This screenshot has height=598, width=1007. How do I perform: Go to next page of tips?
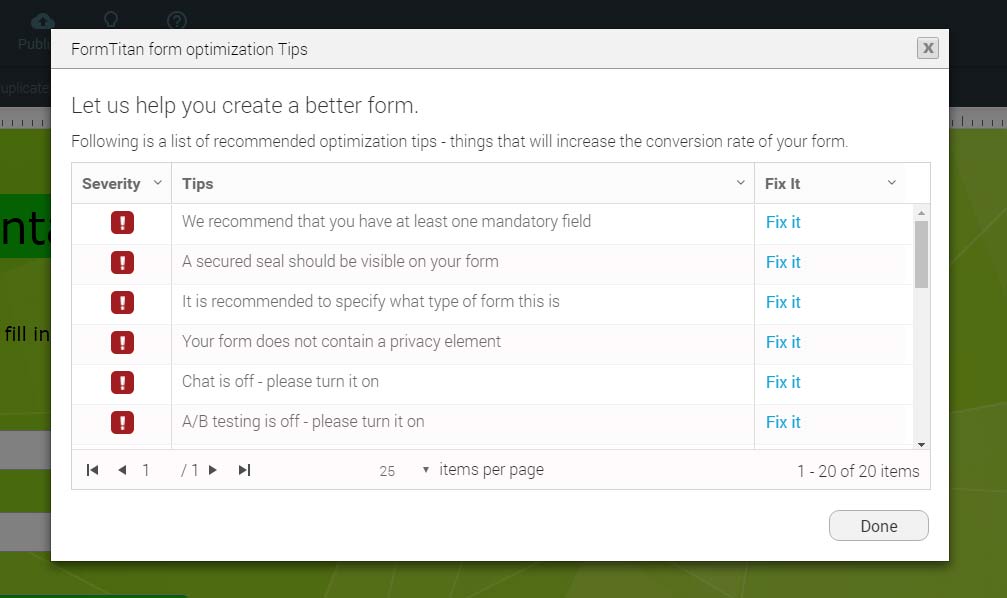pos(213,470)
